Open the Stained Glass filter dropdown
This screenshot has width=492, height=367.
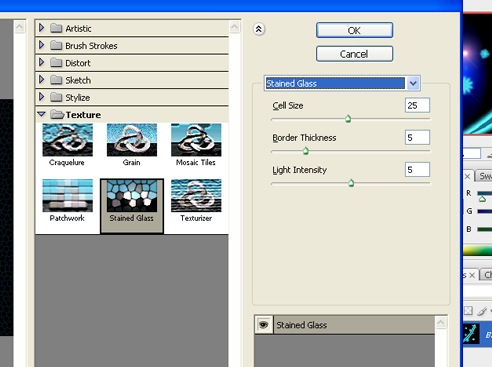click(x=413, y=83)
